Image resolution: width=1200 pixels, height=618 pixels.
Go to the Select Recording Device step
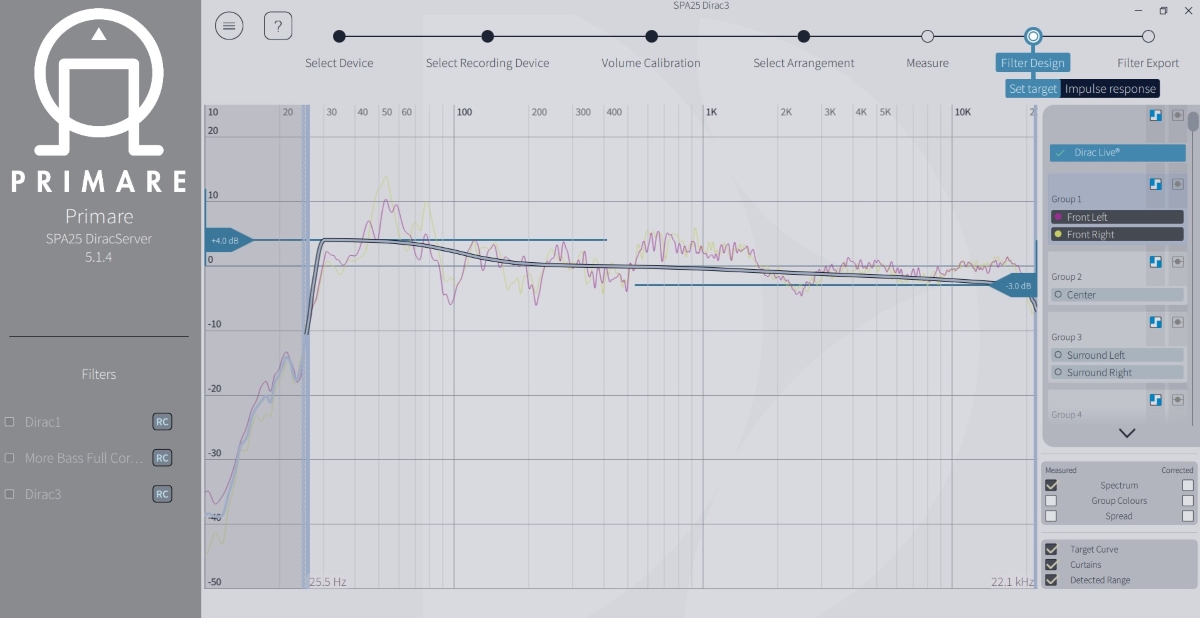(487, 37)
